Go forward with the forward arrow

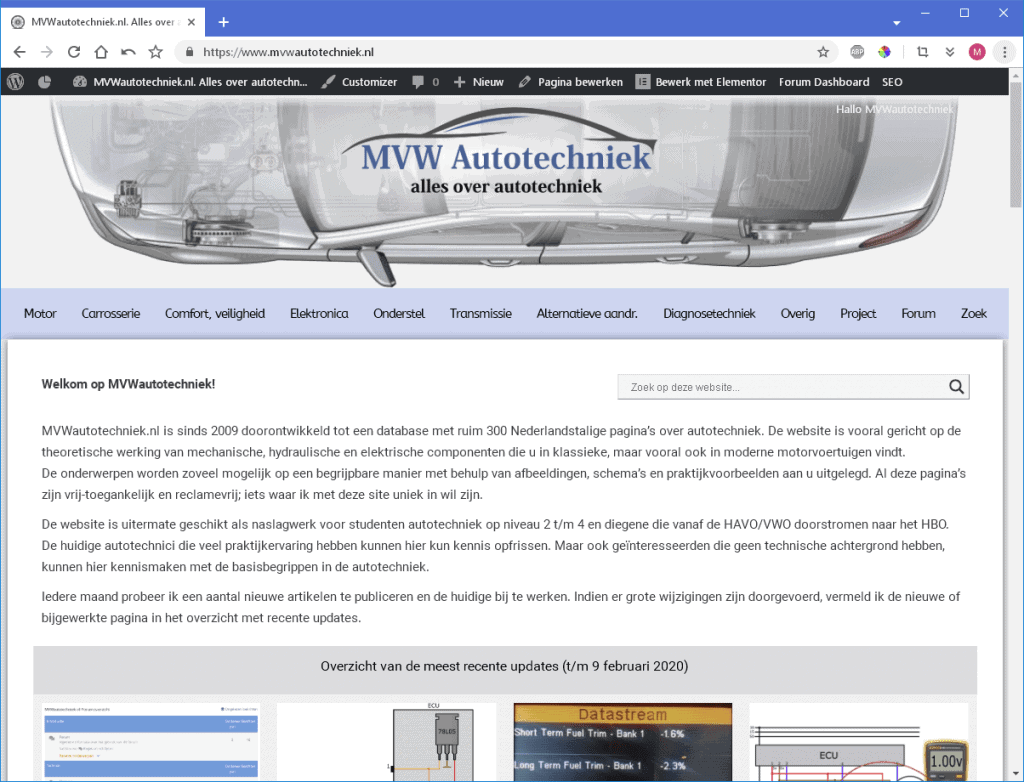click(46, 52)
